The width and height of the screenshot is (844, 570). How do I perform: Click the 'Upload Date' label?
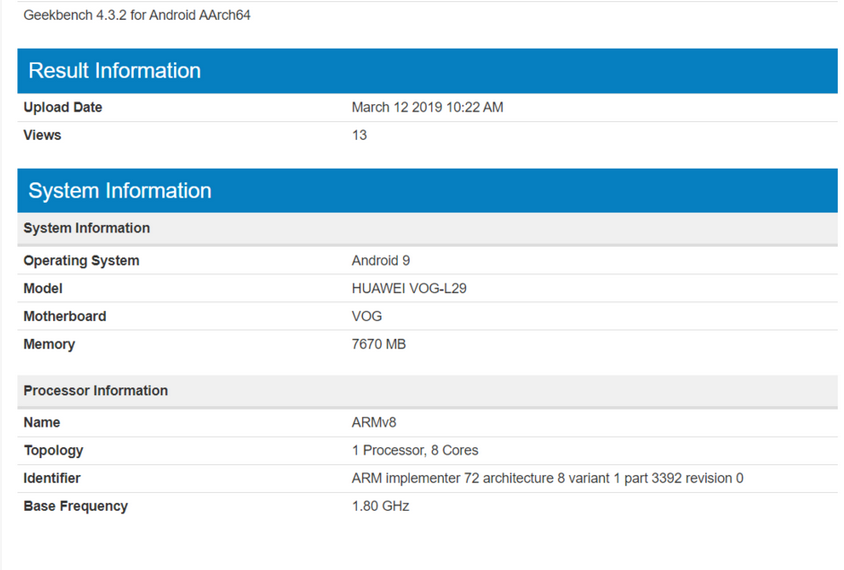pyautogui.click(x=62, y=107)
